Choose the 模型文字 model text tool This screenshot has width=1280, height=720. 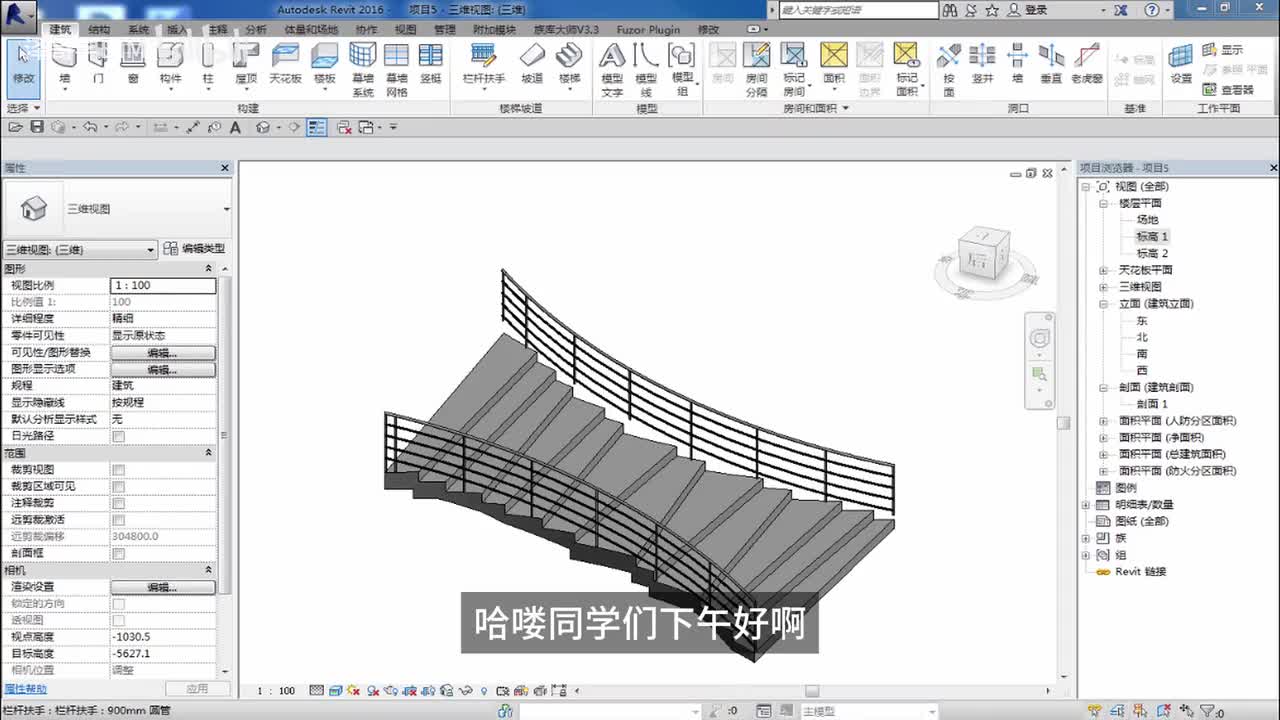tap(612, 69)
